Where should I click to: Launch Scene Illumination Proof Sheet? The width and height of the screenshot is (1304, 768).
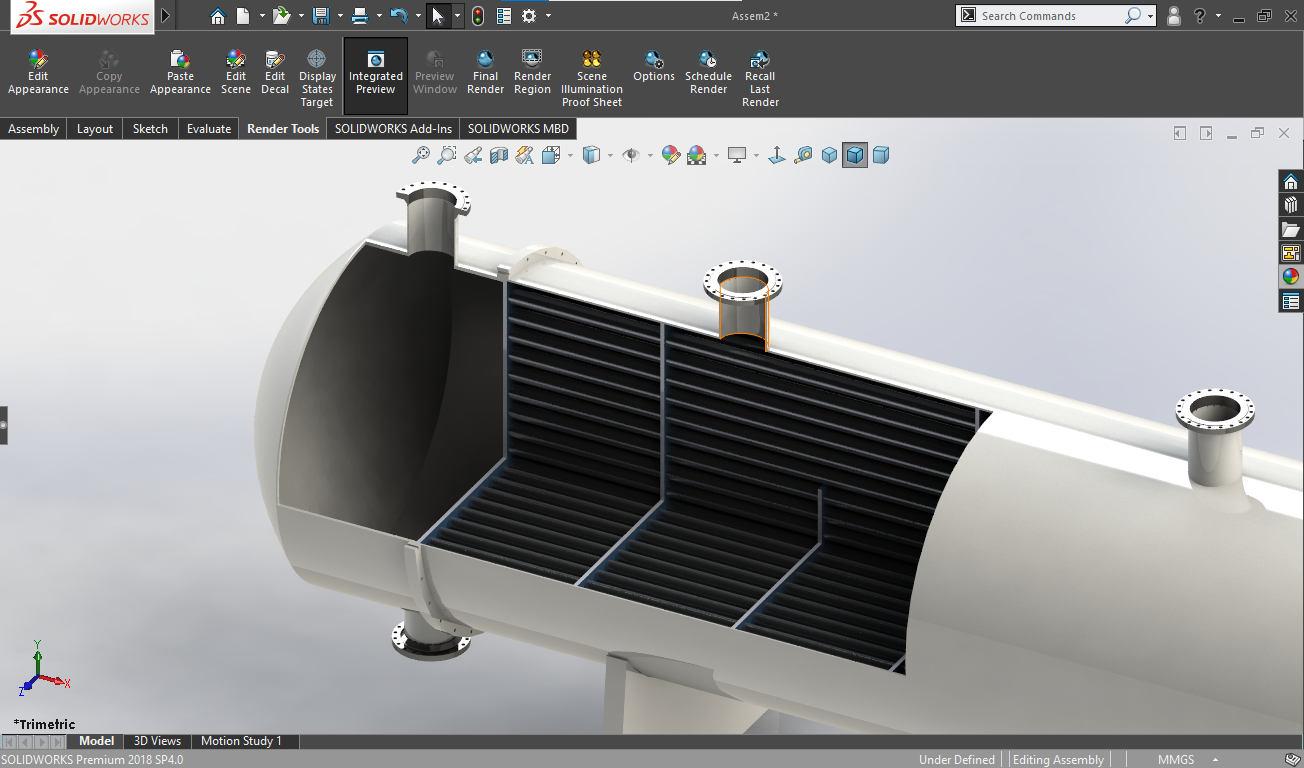(x=591, y=60)
